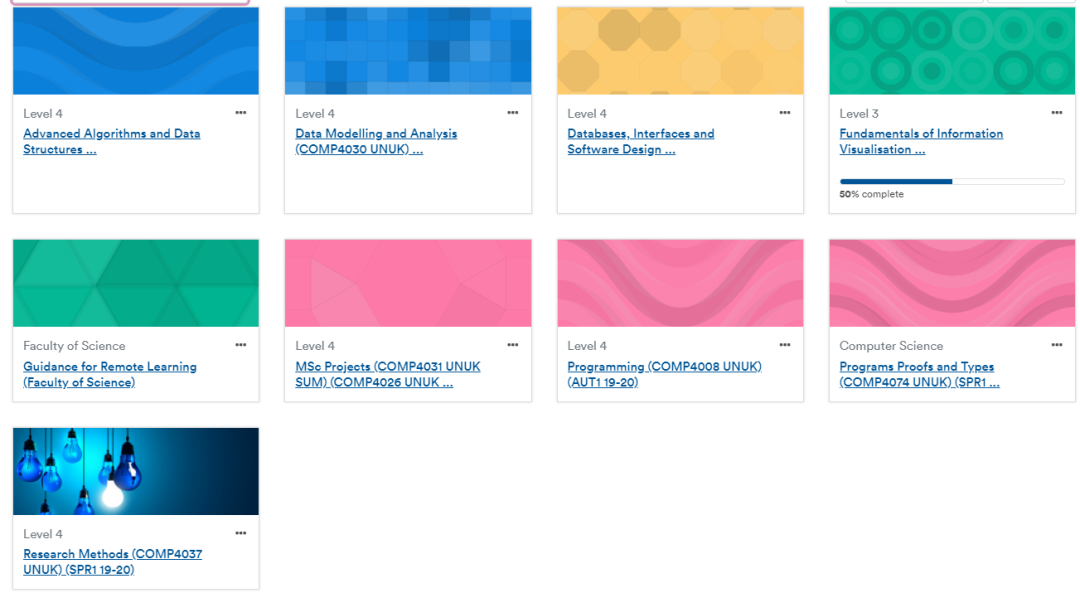Click 'Level 4' label on Databases, Interfaces card
The image size is (1080, 593).
click(x=587, y=114)
